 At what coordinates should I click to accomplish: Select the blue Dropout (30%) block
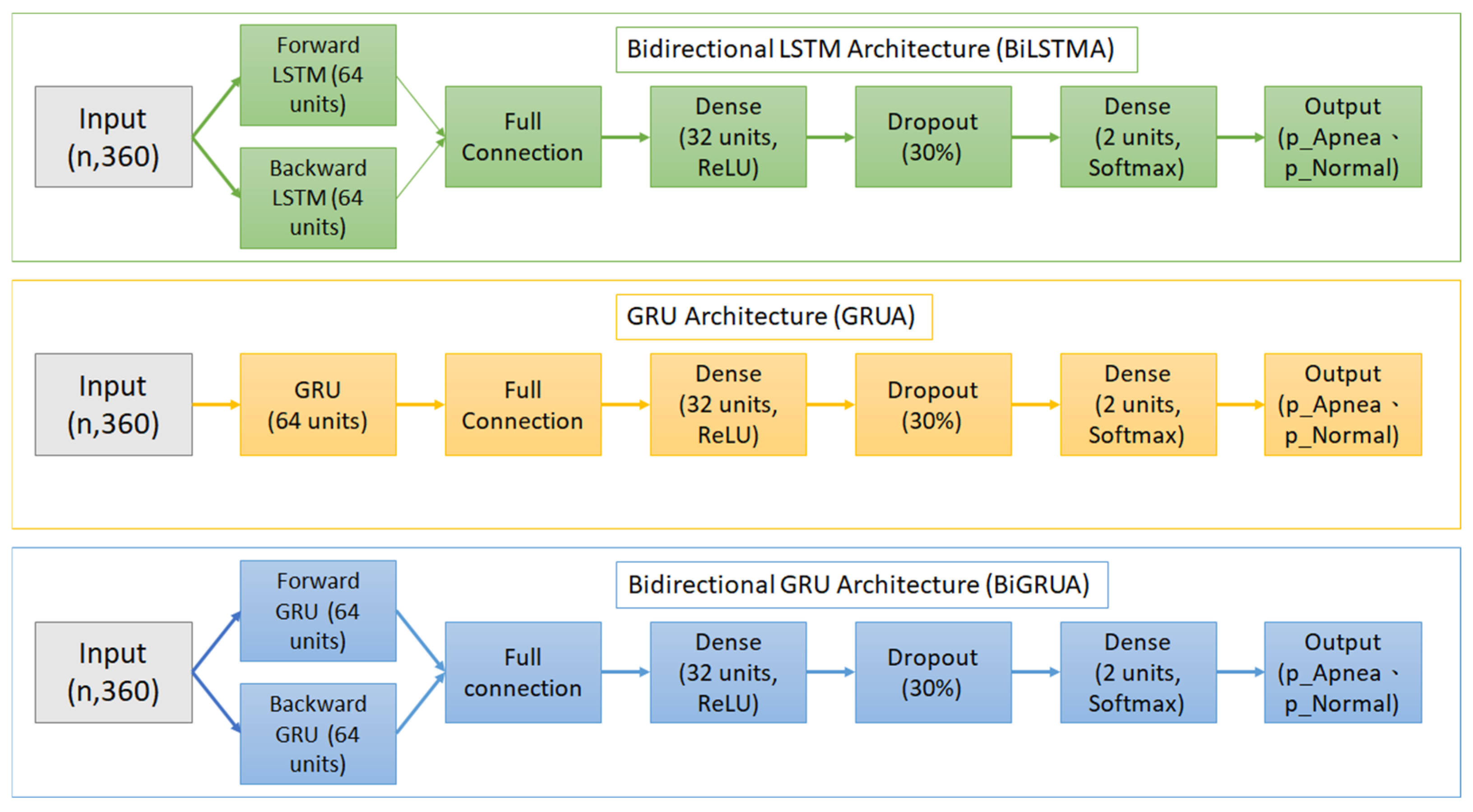point(933,672)
